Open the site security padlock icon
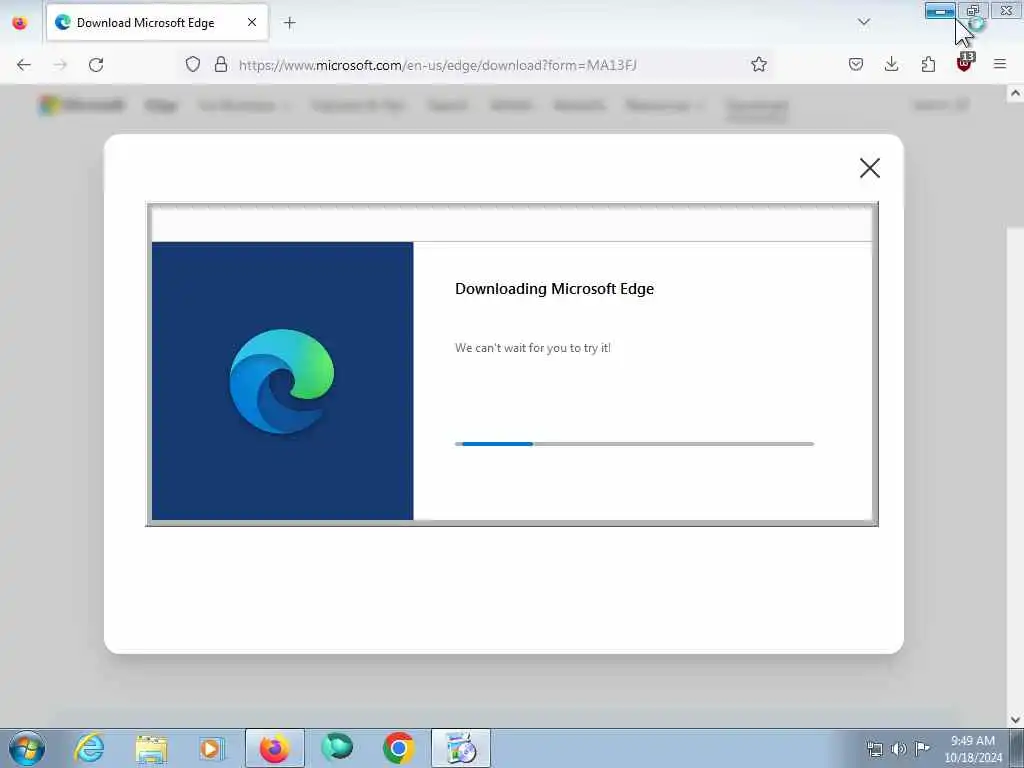 (221, 64)
